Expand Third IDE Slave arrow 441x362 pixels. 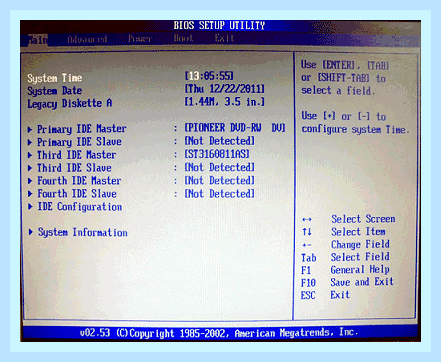(x=30, y=168)
